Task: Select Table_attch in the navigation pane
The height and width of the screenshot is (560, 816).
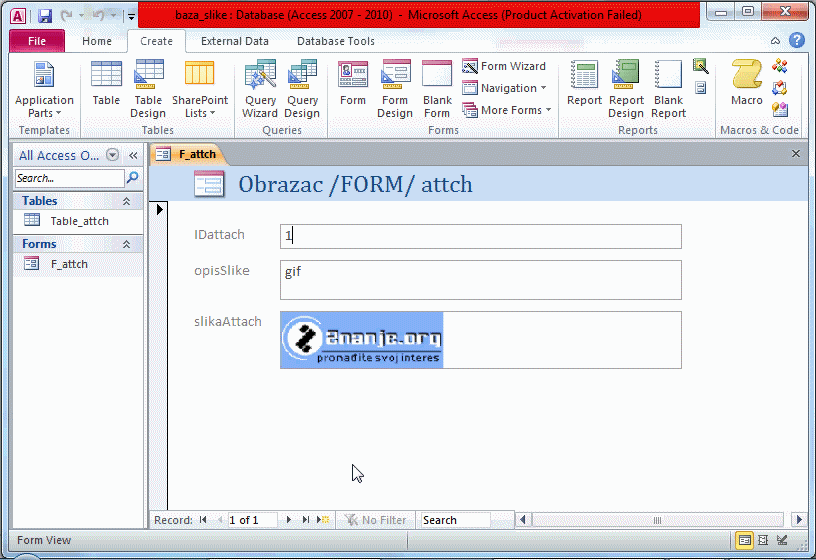Action: [79, 221]
